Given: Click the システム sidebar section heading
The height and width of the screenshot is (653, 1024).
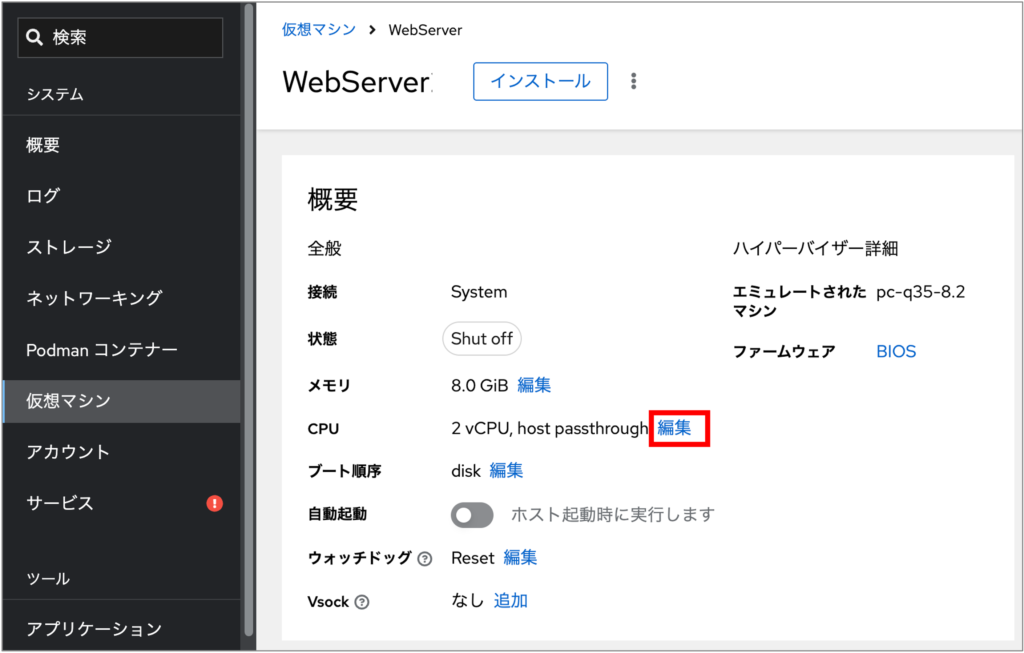Looking at the screenshot, I should (x=55, y=94).
